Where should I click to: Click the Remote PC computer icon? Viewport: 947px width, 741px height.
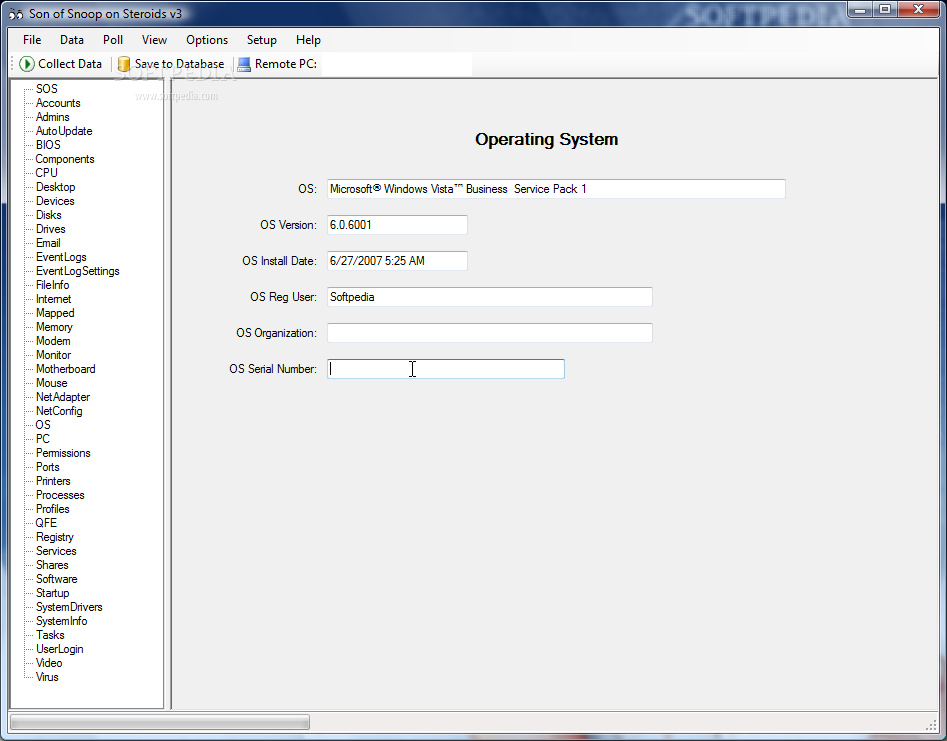[x=244, y=64]
